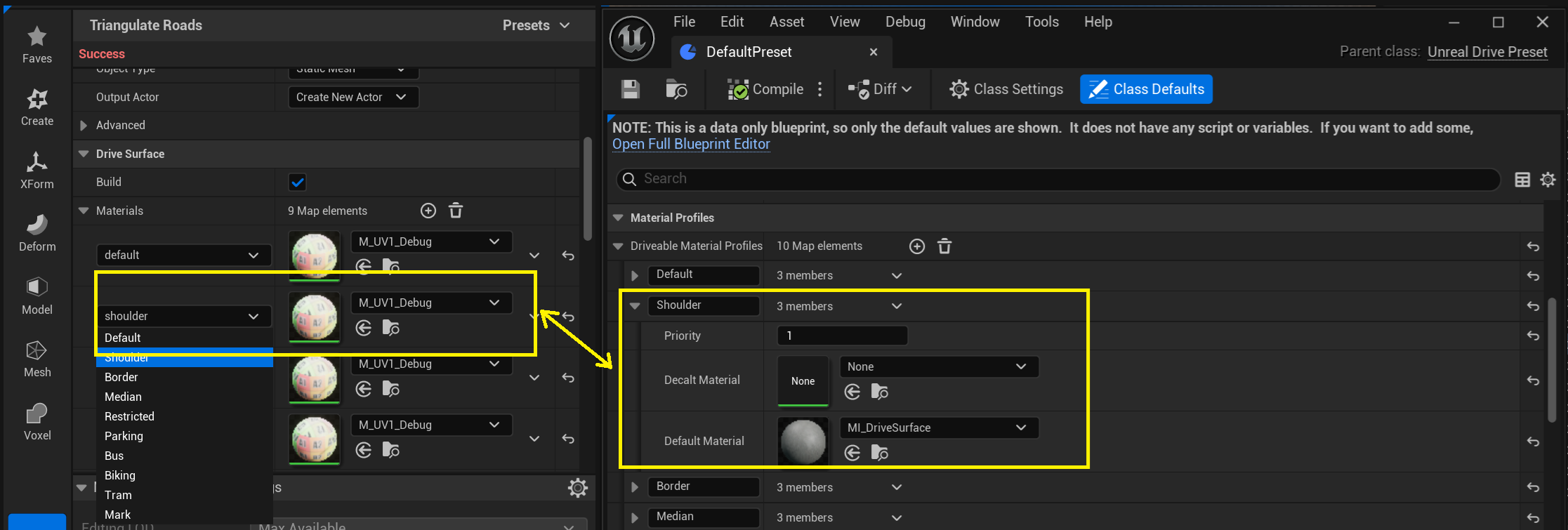1568x530 pixels.
Task: Open parent class Unreal Drive Preset
Action: click(x=1487, y=52)
